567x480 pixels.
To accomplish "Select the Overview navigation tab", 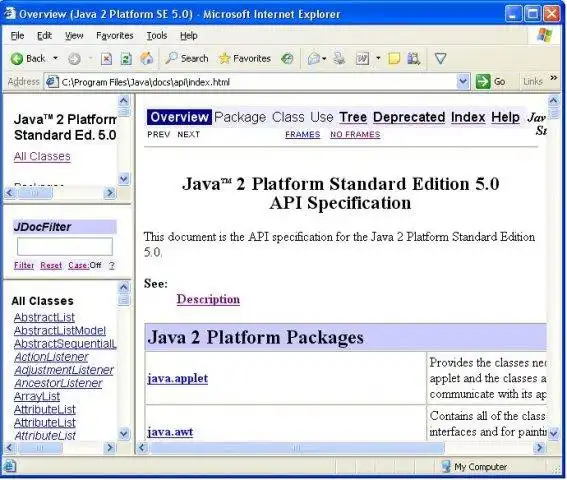I will point(179,117).
